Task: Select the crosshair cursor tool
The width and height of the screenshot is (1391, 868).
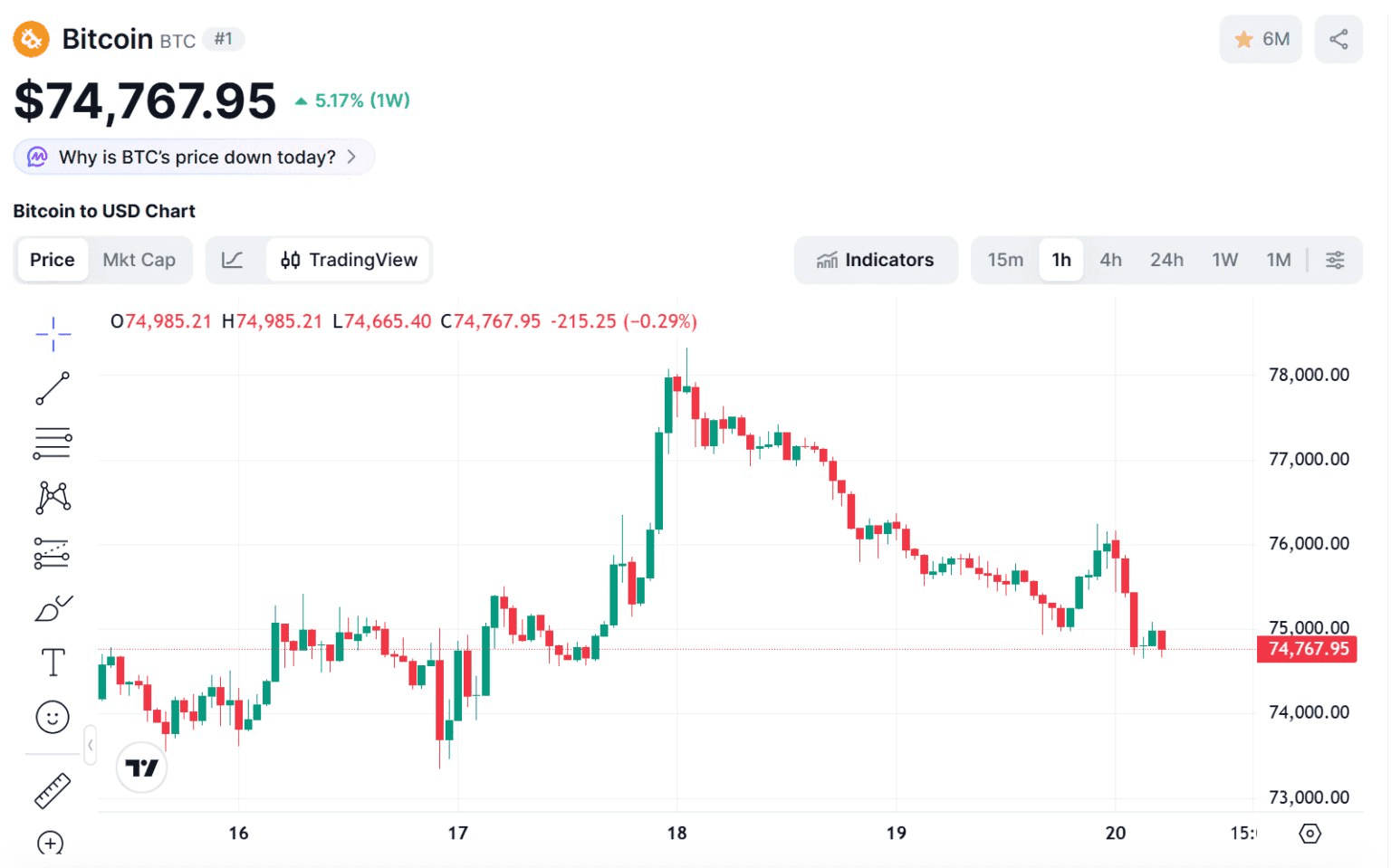Action: [53, 334]
